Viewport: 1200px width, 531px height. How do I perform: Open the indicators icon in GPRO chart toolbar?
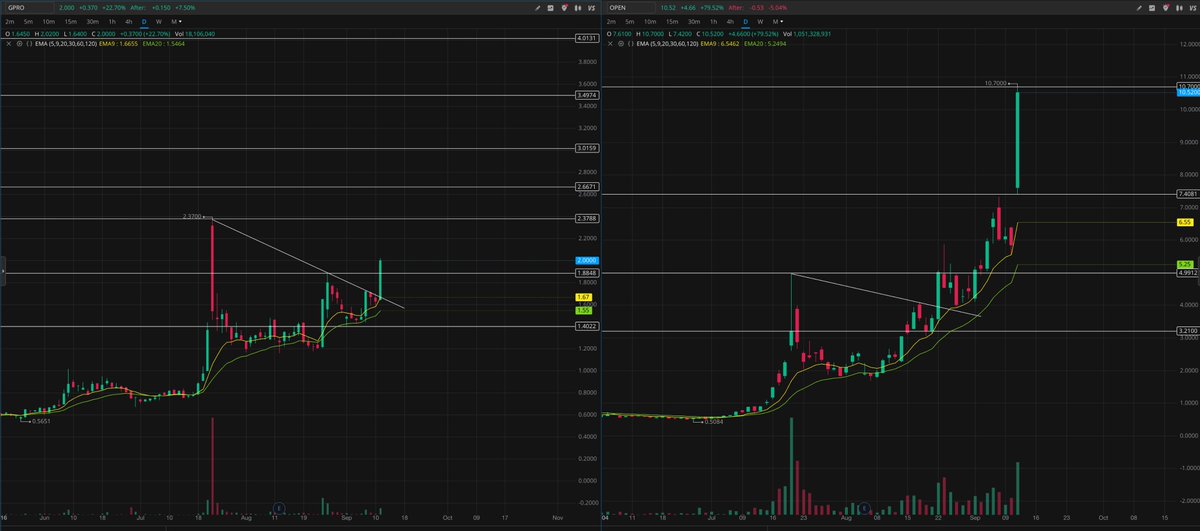pyautogui.click(x=550, y=8)
